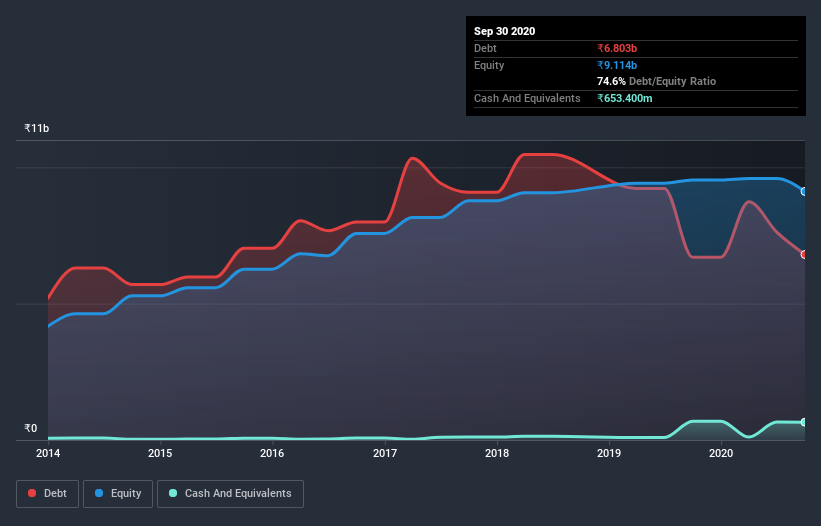Select the Debt endpoint marker on chart
Screen dimensions: 821x526
(x=804, y=254)
